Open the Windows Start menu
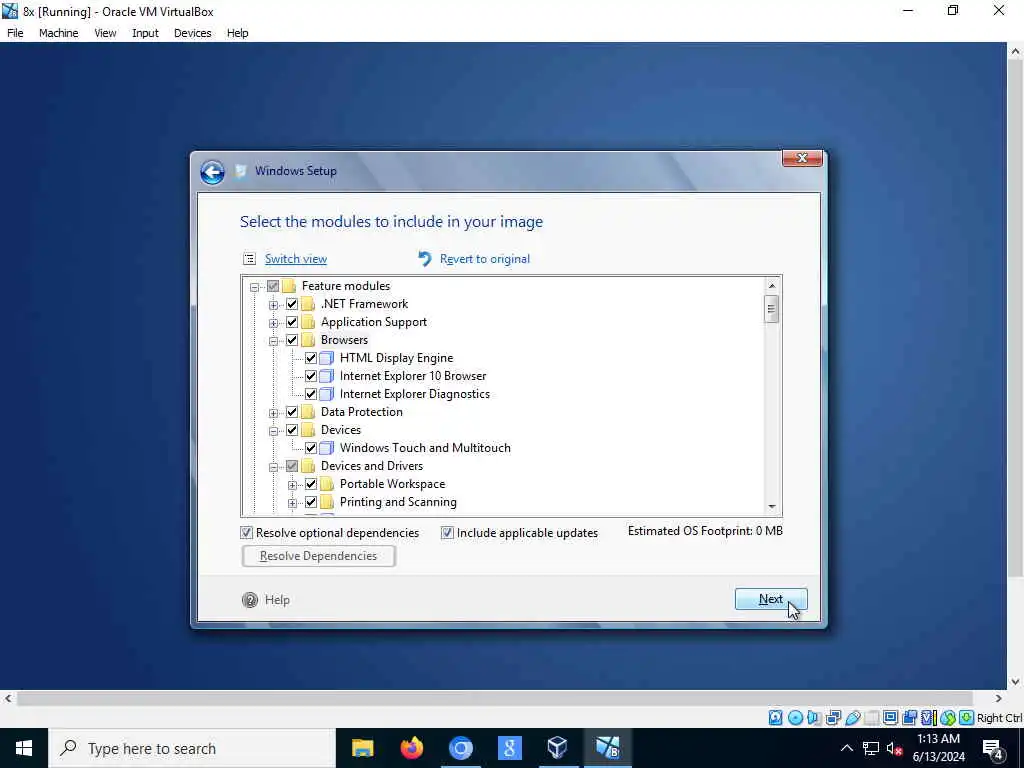Viewport: 1024px width, 768px height. pos(24,748)
